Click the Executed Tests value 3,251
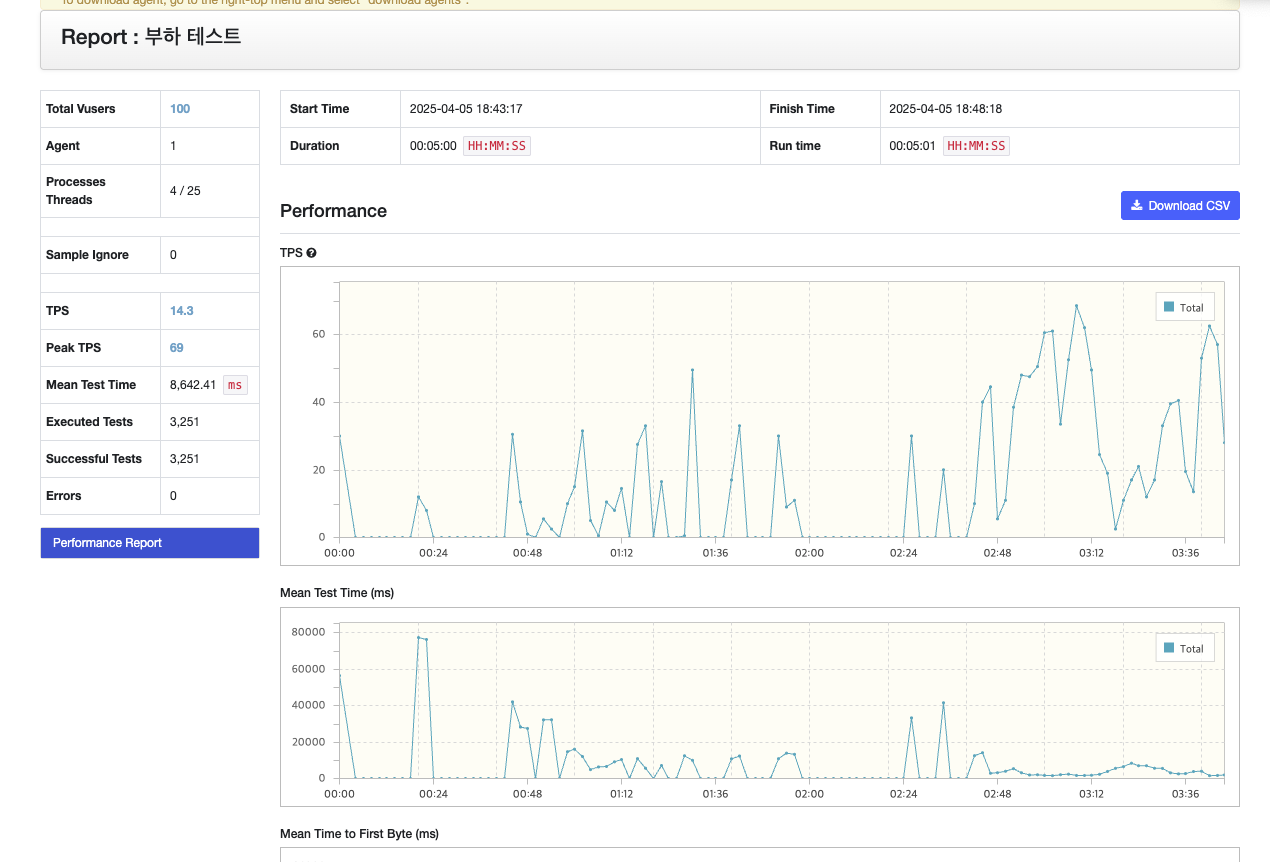 pyautogui.click(x=185, y=422)
